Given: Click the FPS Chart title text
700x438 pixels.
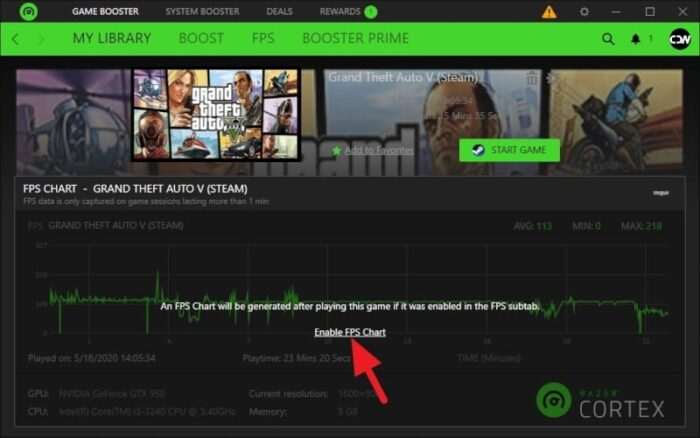Looking at the screenshot, I should point(135,188).
